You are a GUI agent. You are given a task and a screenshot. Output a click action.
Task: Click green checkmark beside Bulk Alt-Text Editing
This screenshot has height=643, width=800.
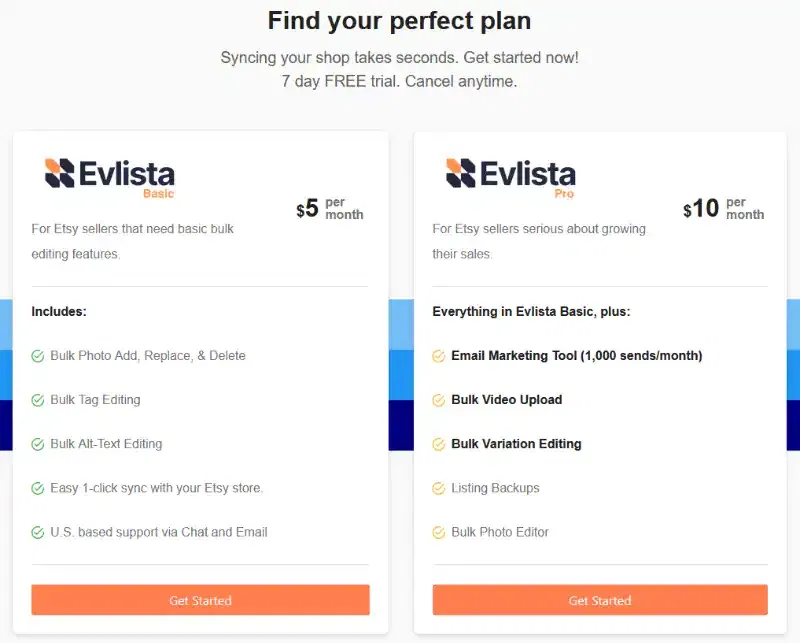(38, 444)
